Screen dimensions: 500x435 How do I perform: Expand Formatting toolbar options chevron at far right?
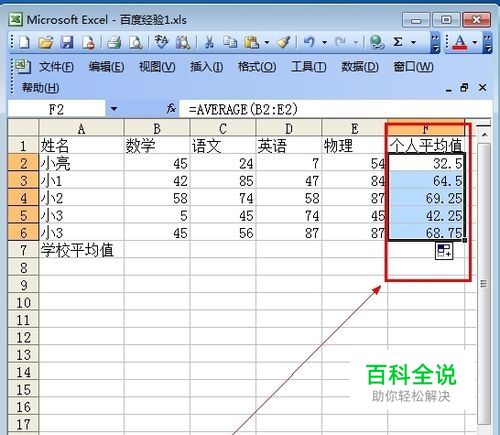[x=488, y=43]
